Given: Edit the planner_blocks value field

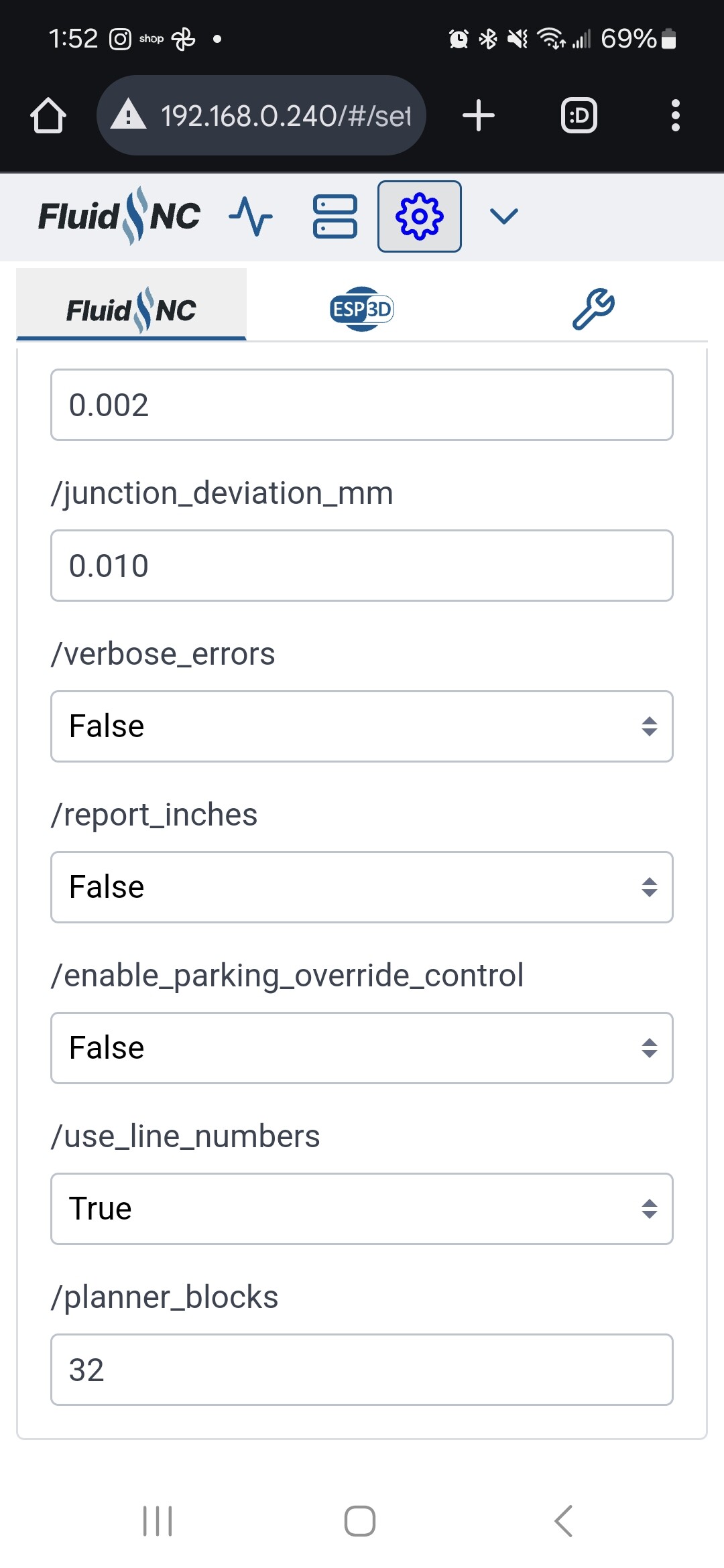Looking at the screenshot, I should coord(362,1370).
